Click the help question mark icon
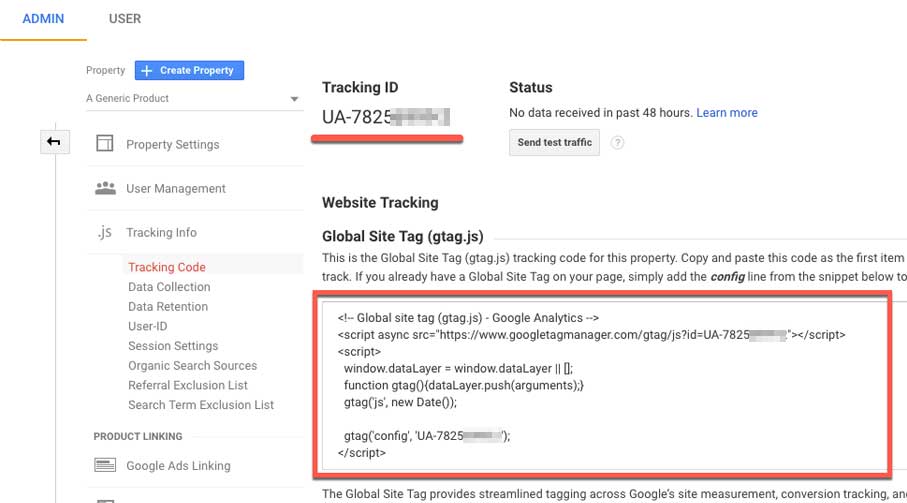 pos(617,143)
